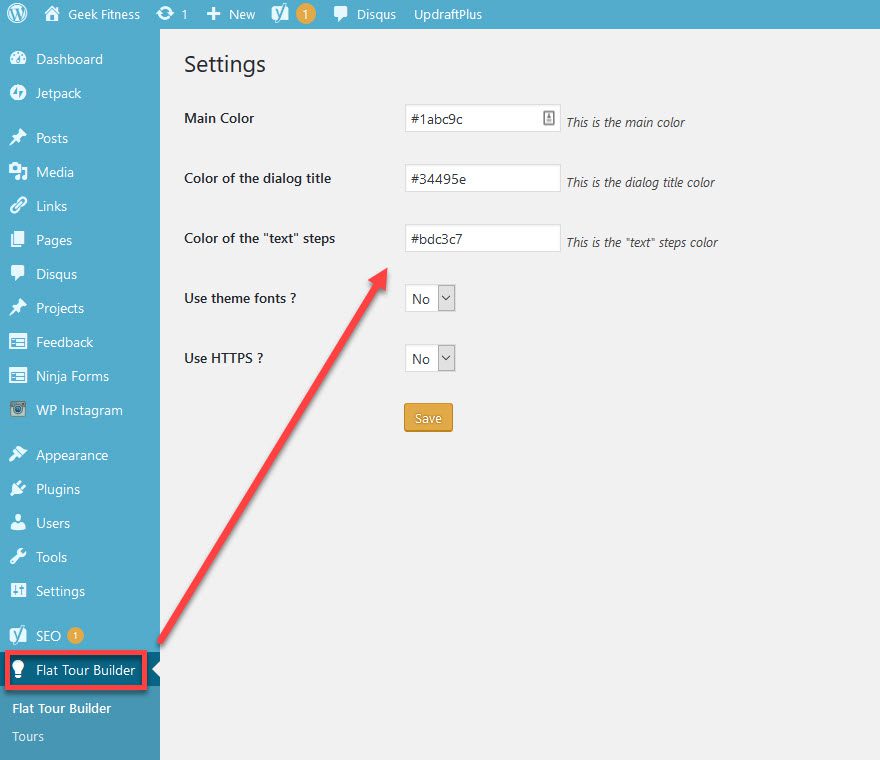Click the dialog title color field
880x760 pixels.
tap(480, 178)
